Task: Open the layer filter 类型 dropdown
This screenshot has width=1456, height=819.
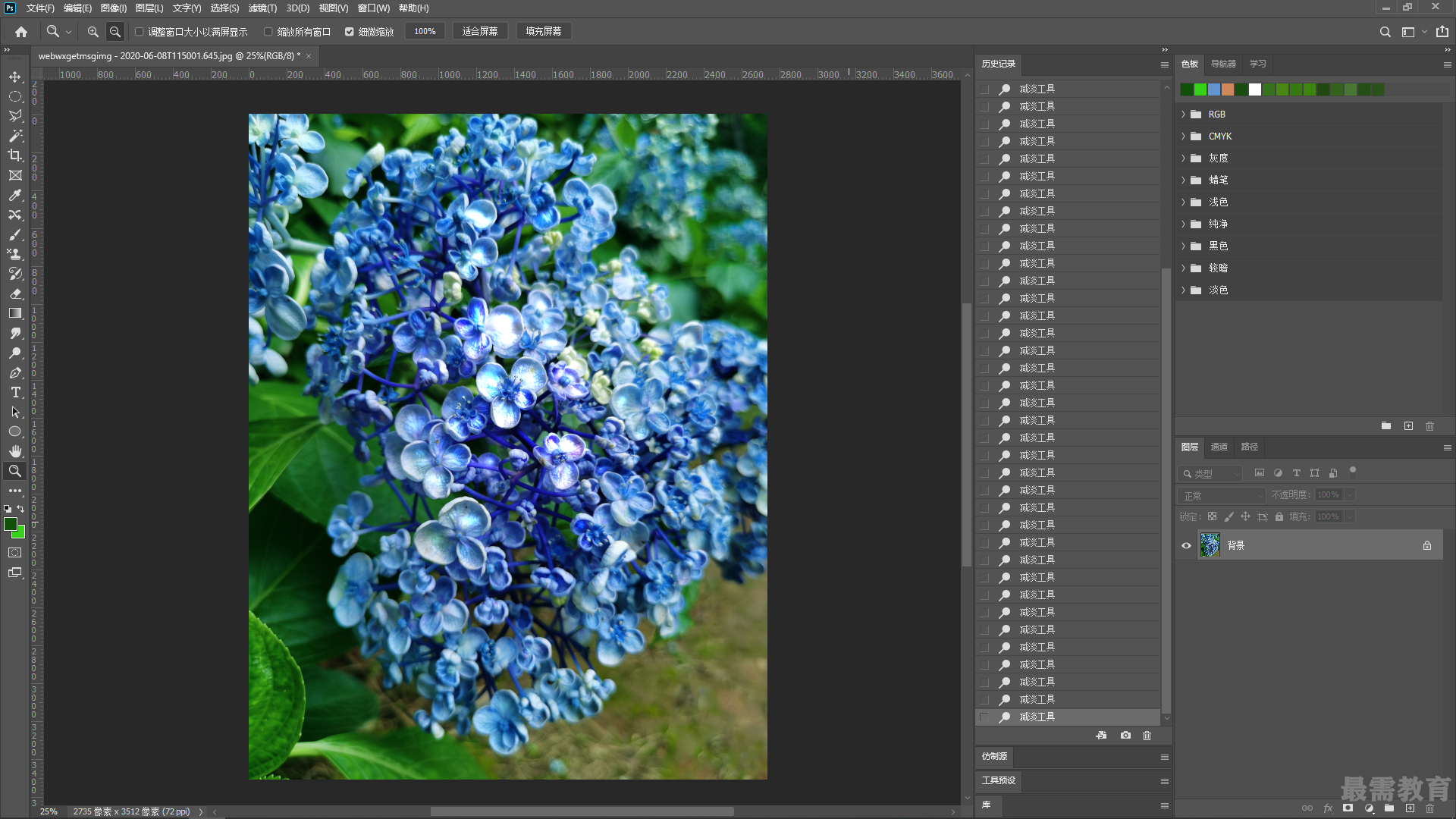Action: coord(1210,473)
